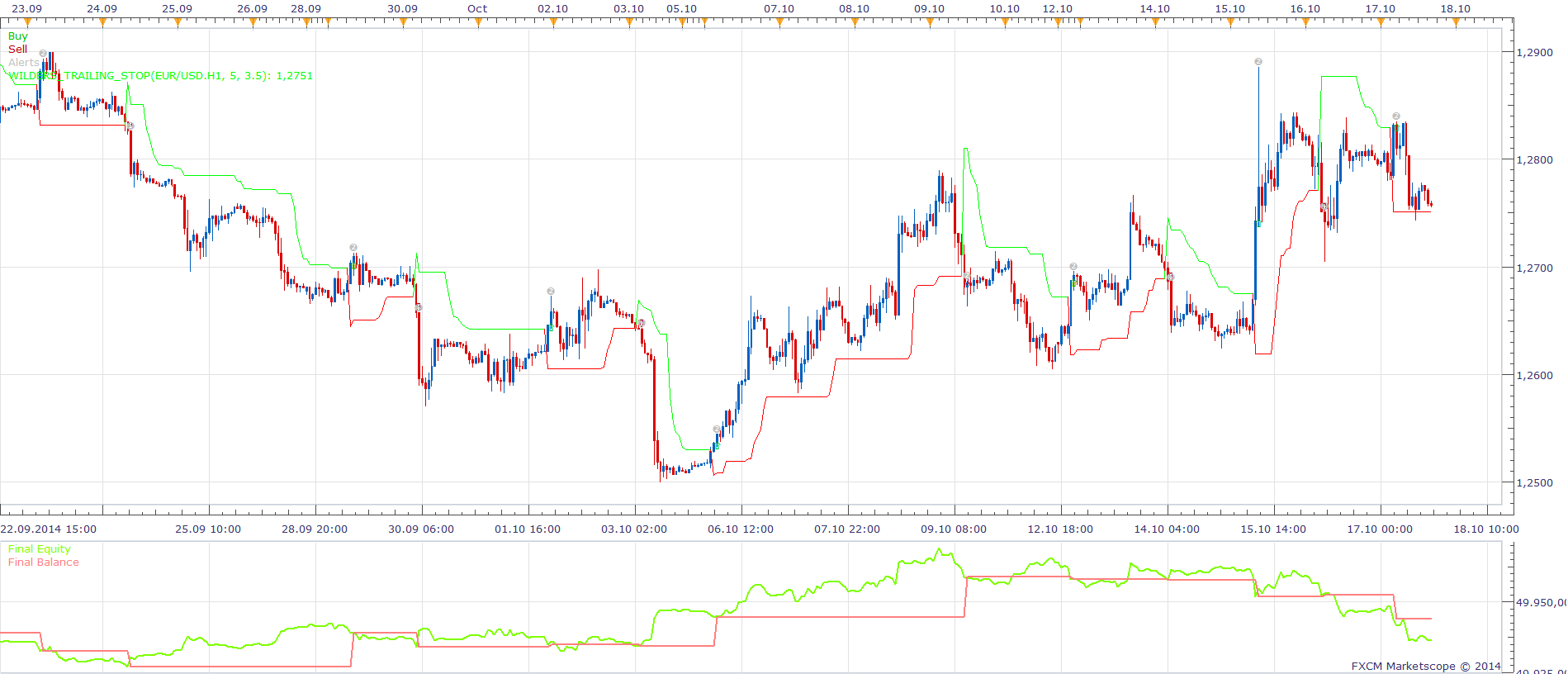
Task: Select the orange day marker under 09.10
Action: (930, 22)
